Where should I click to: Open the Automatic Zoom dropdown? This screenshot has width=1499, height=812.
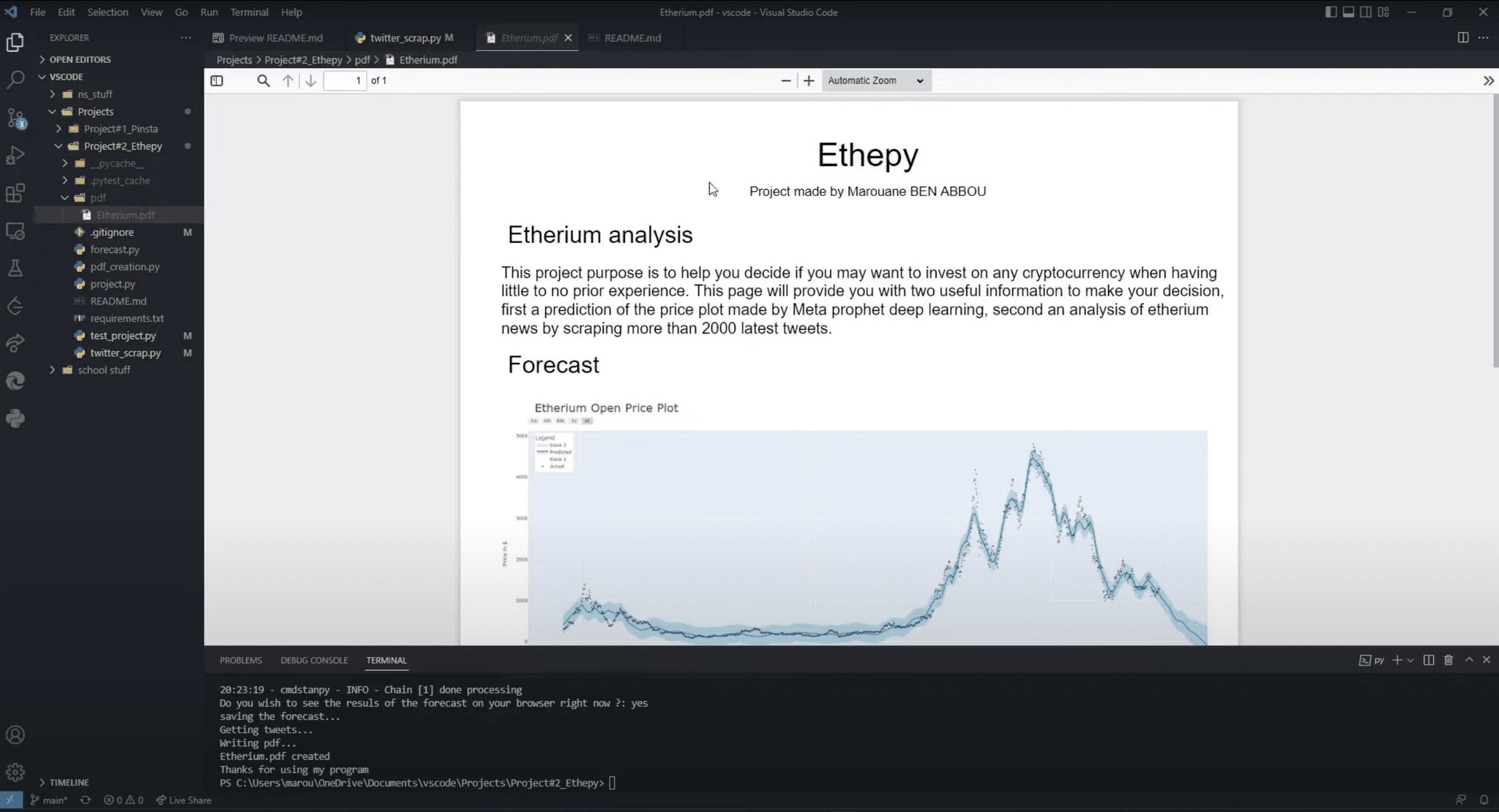point(875,80)
